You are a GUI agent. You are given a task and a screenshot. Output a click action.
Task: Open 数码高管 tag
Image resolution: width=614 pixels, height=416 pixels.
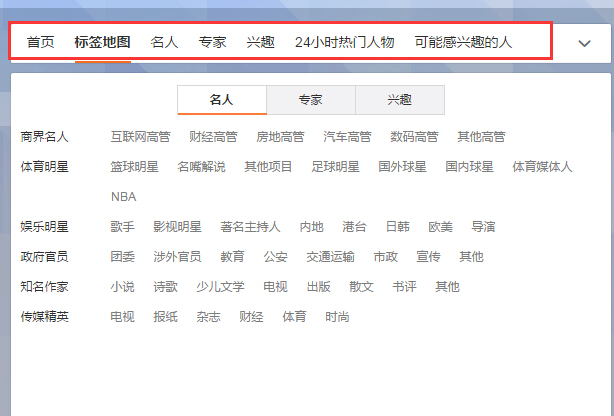(x=414, y=137)
